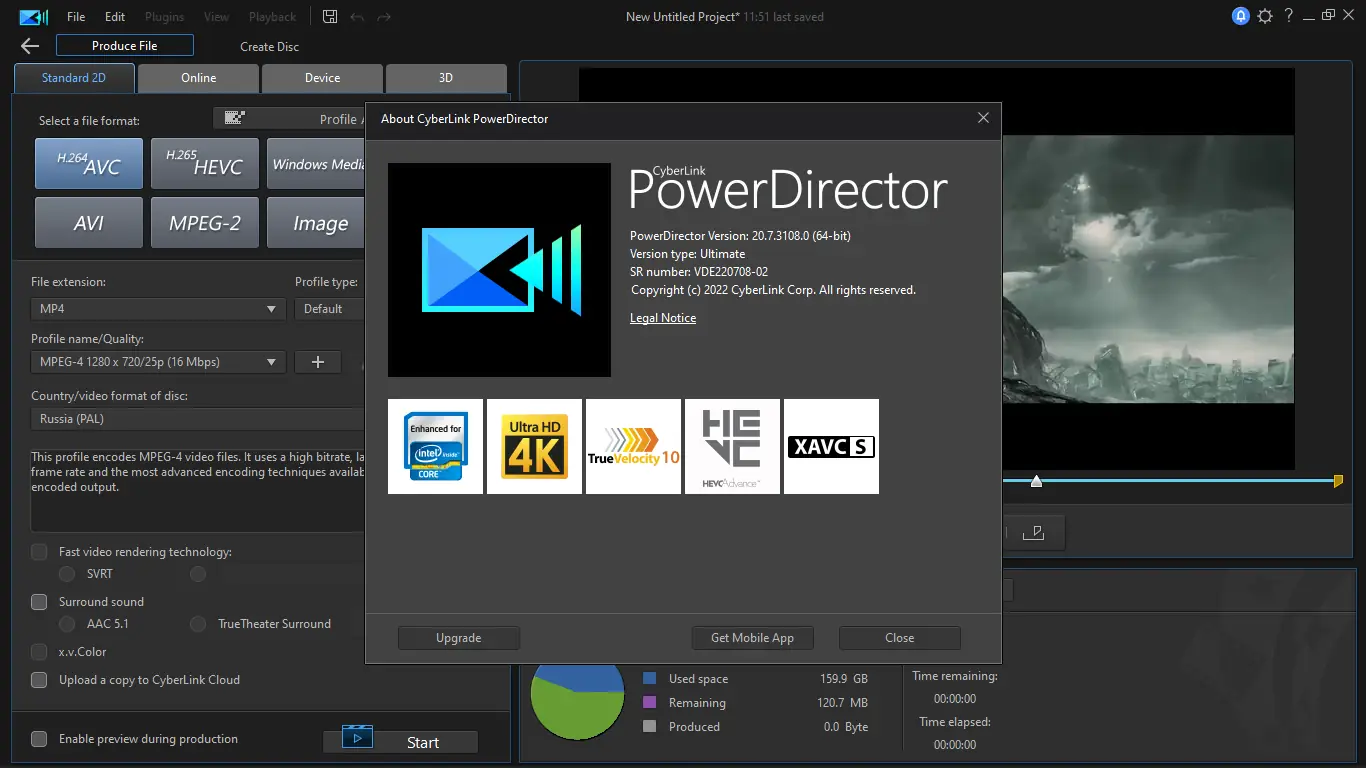
Task: Select the H.265 HEVC file format
Action: click(x=205, y=163)
